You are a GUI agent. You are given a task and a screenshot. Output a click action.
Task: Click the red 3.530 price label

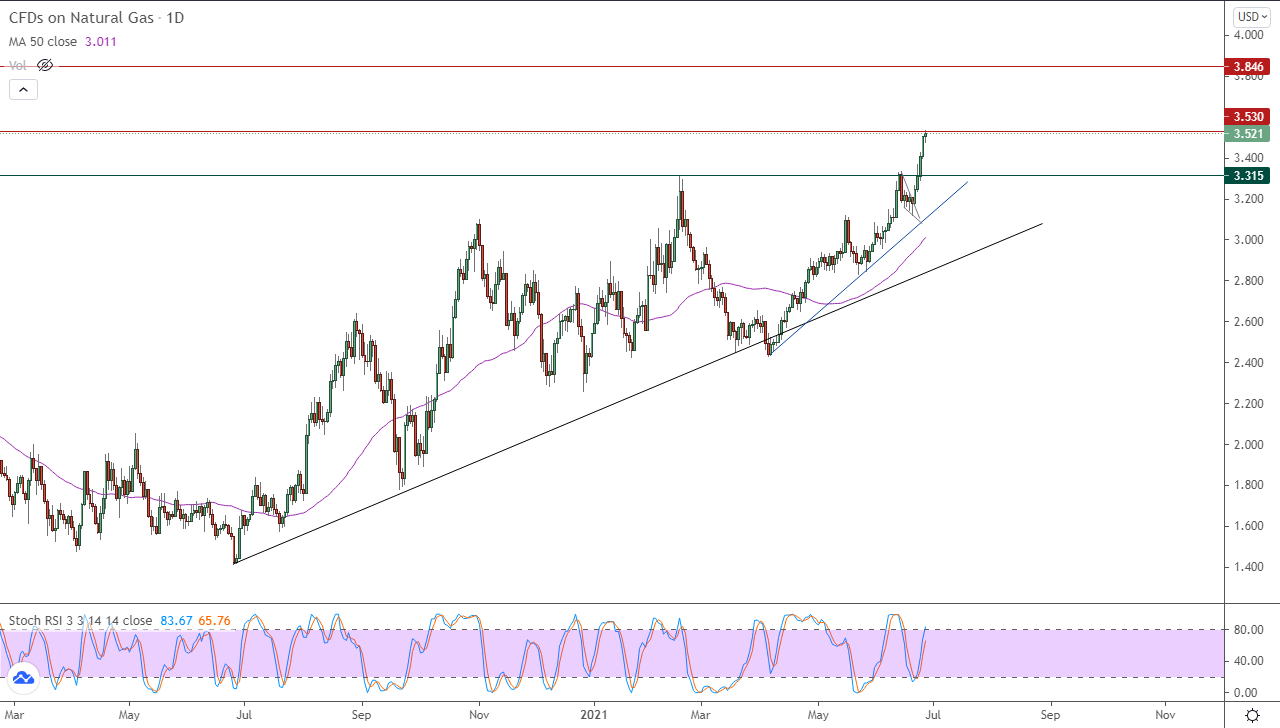point(1249,117)
